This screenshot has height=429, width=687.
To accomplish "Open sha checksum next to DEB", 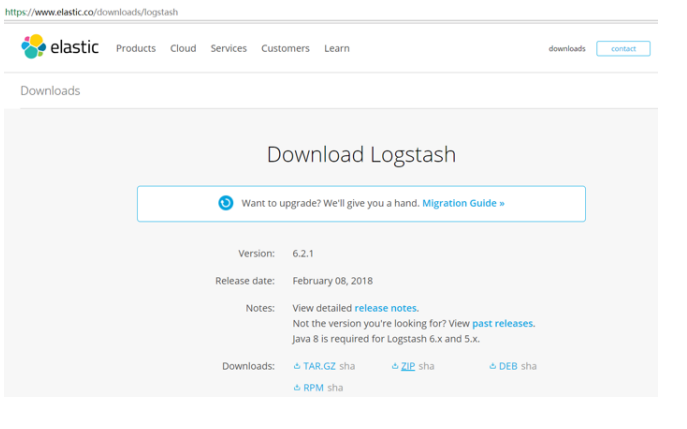I will click(x=529, y=366).
